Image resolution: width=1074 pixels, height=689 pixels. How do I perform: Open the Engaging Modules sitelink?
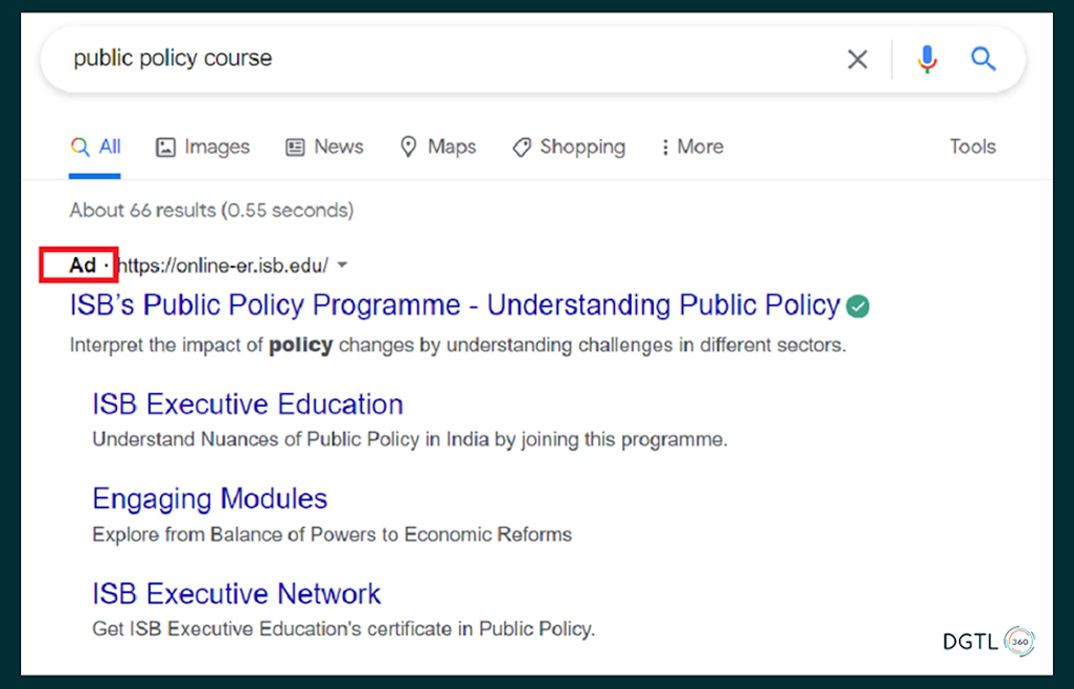point(210,499)
